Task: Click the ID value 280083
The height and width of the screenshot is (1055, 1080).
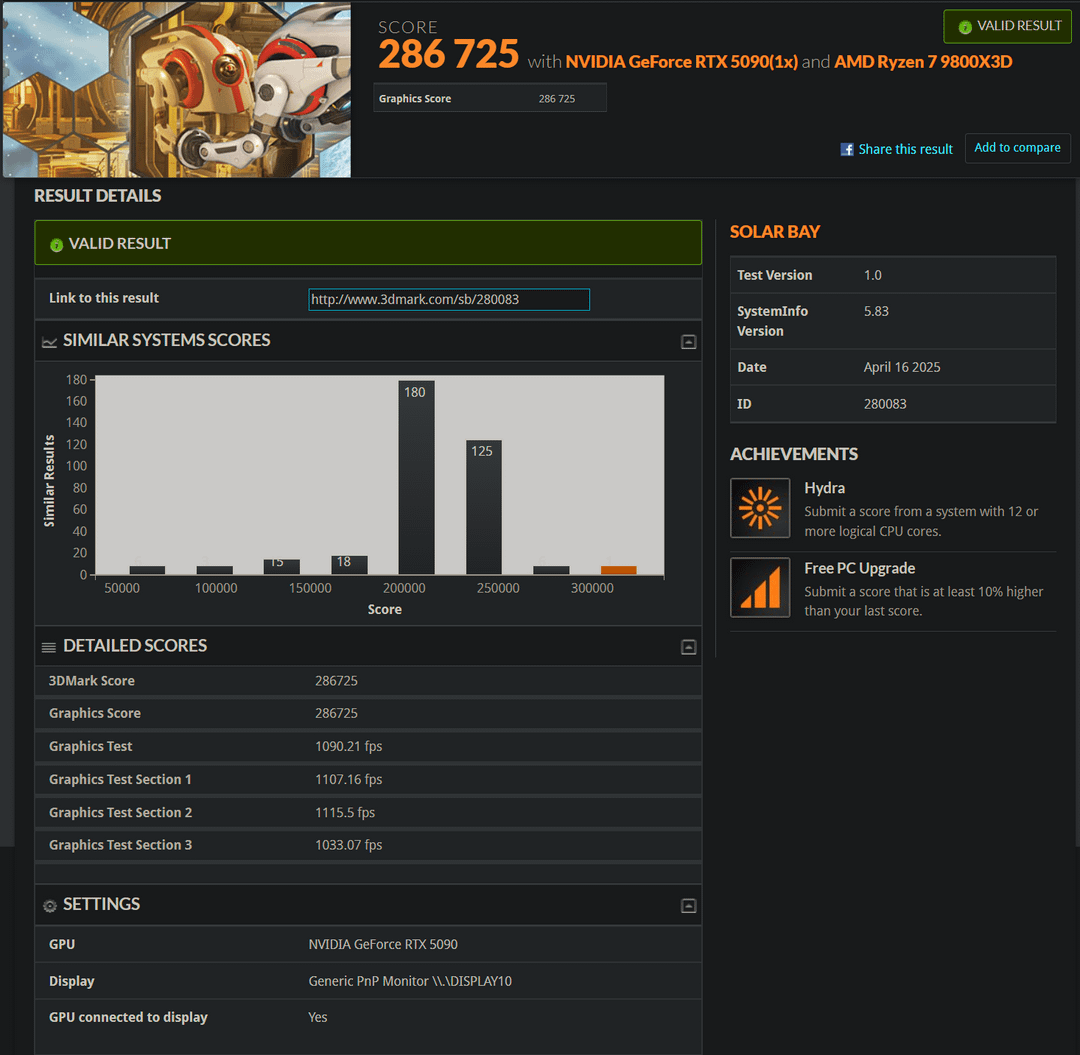Action: click(885, 404)
